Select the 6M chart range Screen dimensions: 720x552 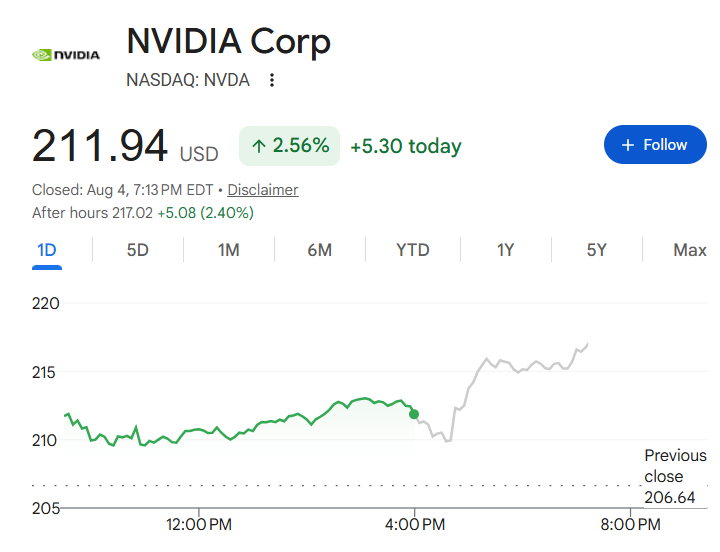pos(320,250)
